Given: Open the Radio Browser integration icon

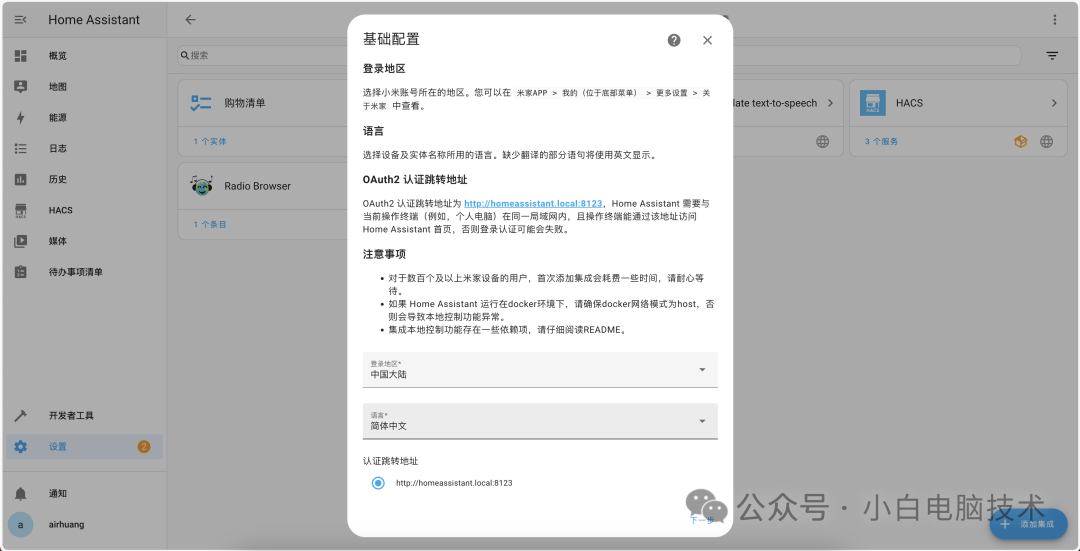Looking at the screenshot, I should pyautogui.click(x=201, y=185).
